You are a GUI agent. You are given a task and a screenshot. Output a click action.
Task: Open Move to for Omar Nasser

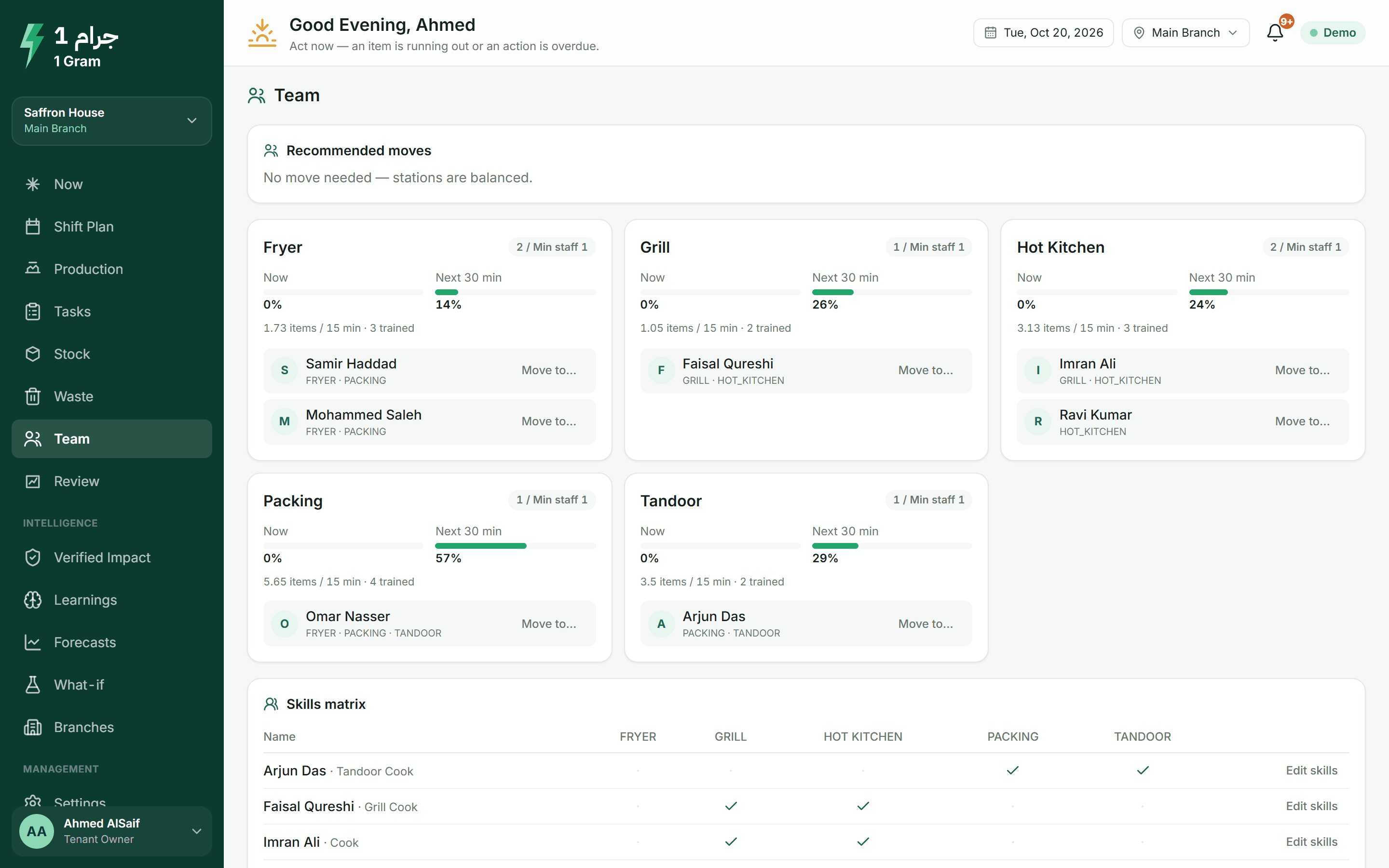click(549, 624)
